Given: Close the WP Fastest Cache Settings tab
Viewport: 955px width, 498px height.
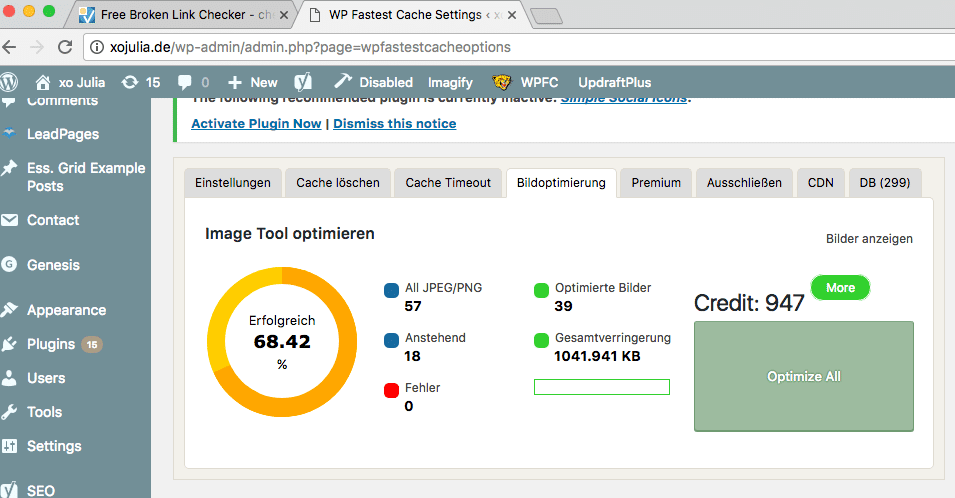Looking at the screenshot, I should pyautogui.click(x=512, y=15).
